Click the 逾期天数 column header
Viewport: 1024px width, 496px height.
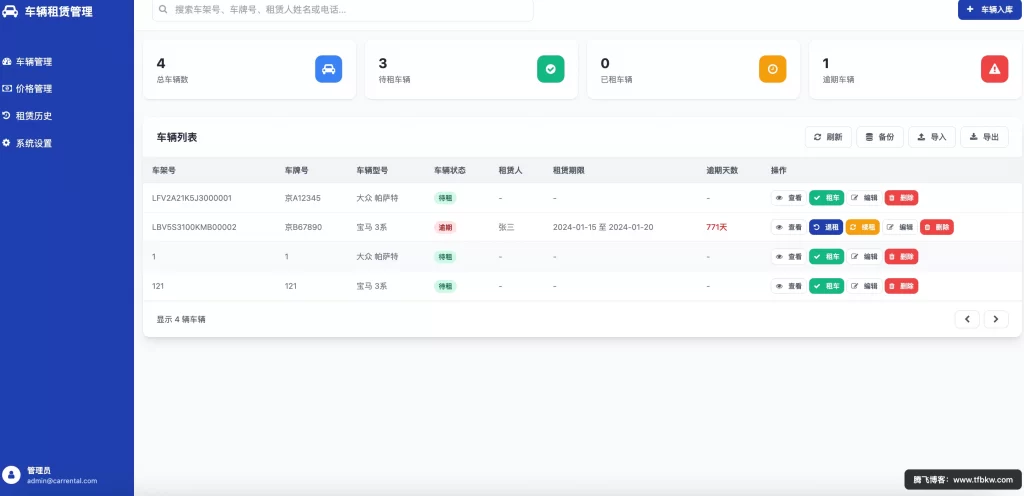[x=722, y=170]
